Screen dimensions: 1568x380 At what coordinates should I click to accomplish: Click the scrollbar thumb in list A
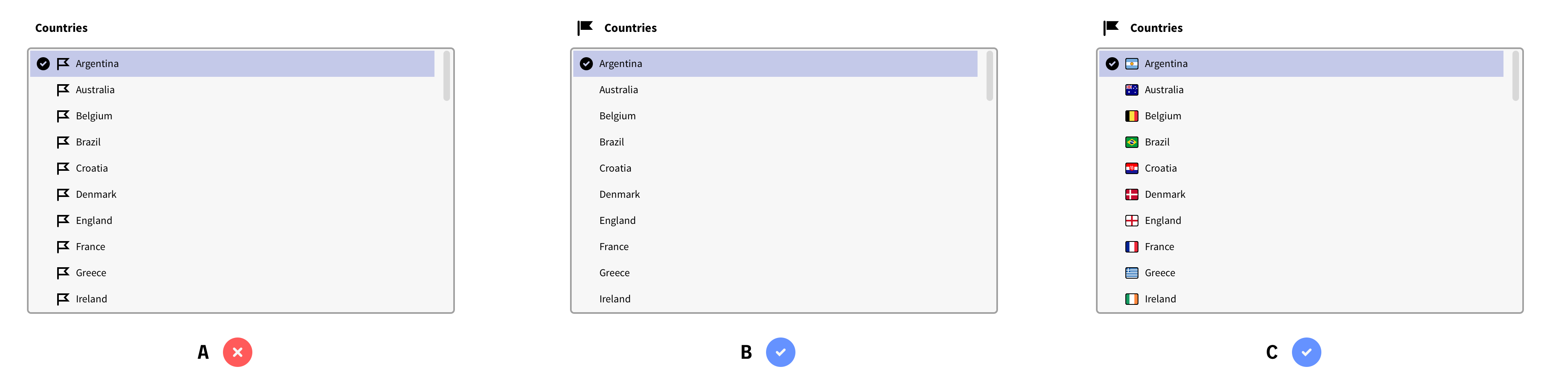coord(447,76)
